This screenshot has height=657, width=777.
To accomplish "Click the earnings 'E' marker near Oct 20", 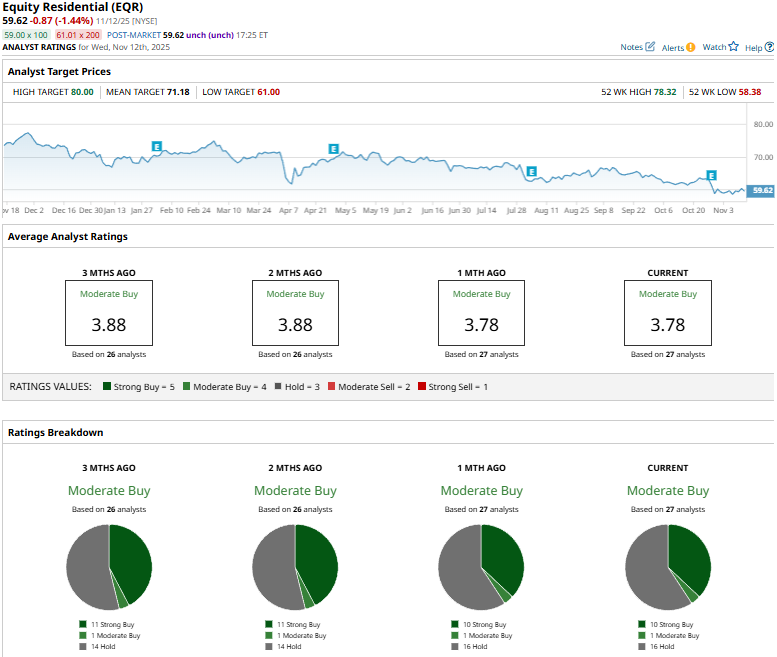I will [x=712, y=176].
